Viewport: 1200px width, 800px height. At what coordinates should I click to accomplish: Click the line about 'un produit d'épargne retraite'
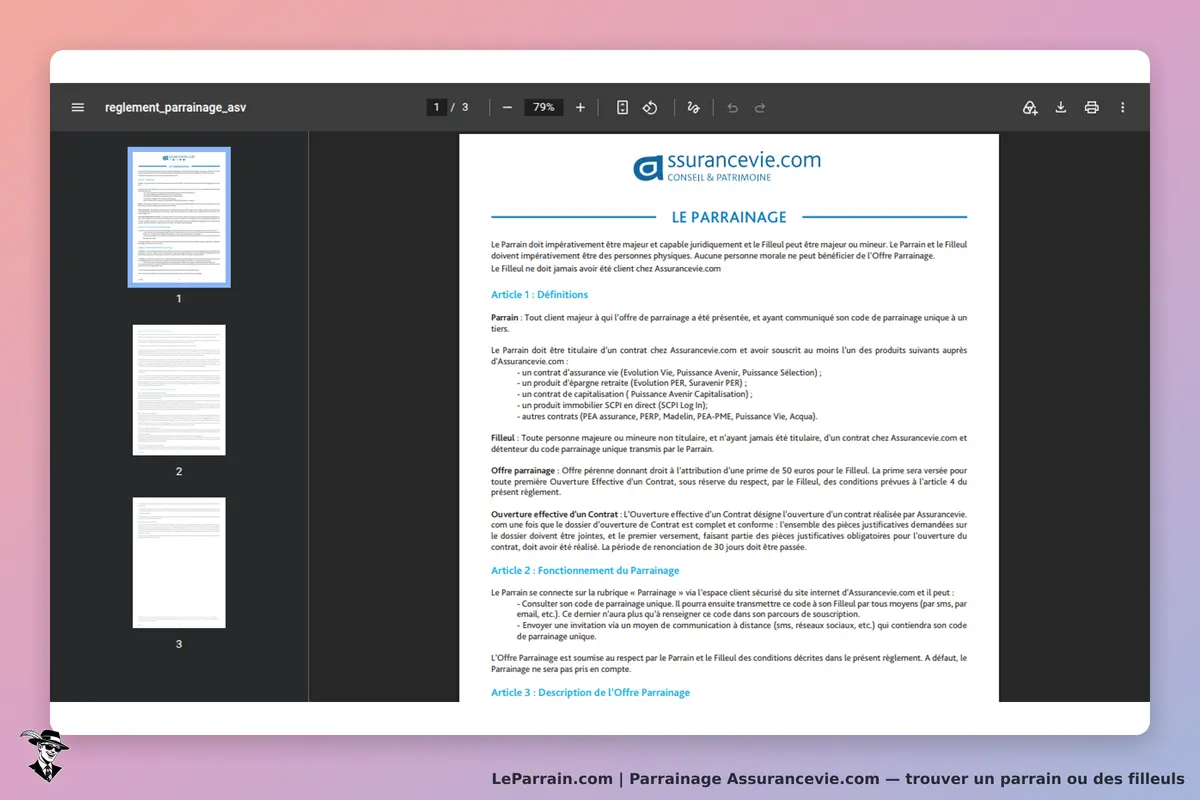[x=632, y=383]
